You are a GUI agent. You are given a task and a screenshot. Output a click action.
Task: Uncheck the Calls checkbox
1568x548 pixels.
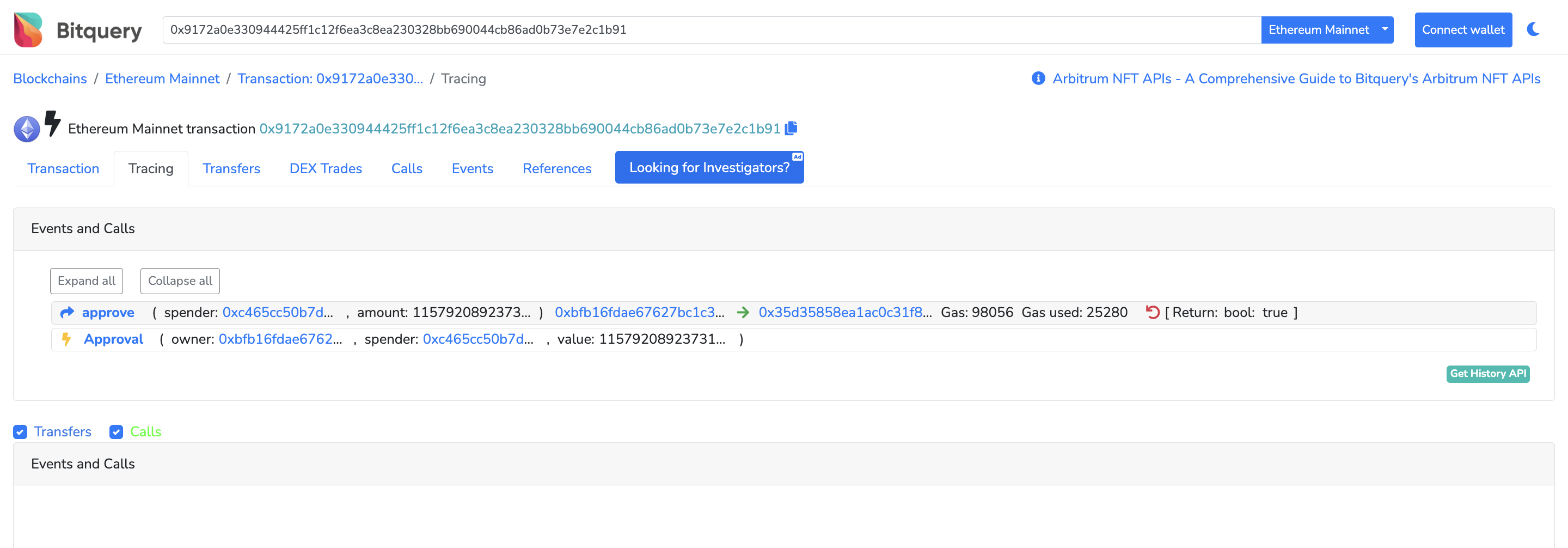(117, 432)
